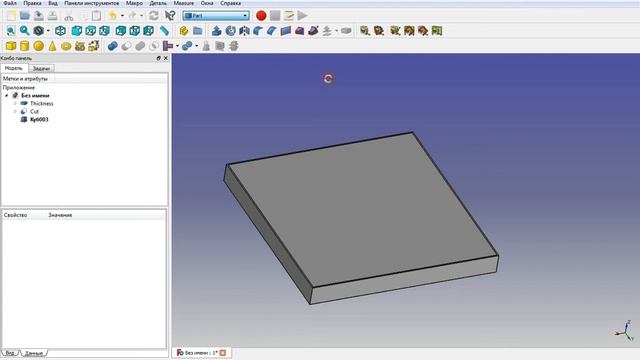
Task: Open the Правка menu
Action: pos(32,3)
